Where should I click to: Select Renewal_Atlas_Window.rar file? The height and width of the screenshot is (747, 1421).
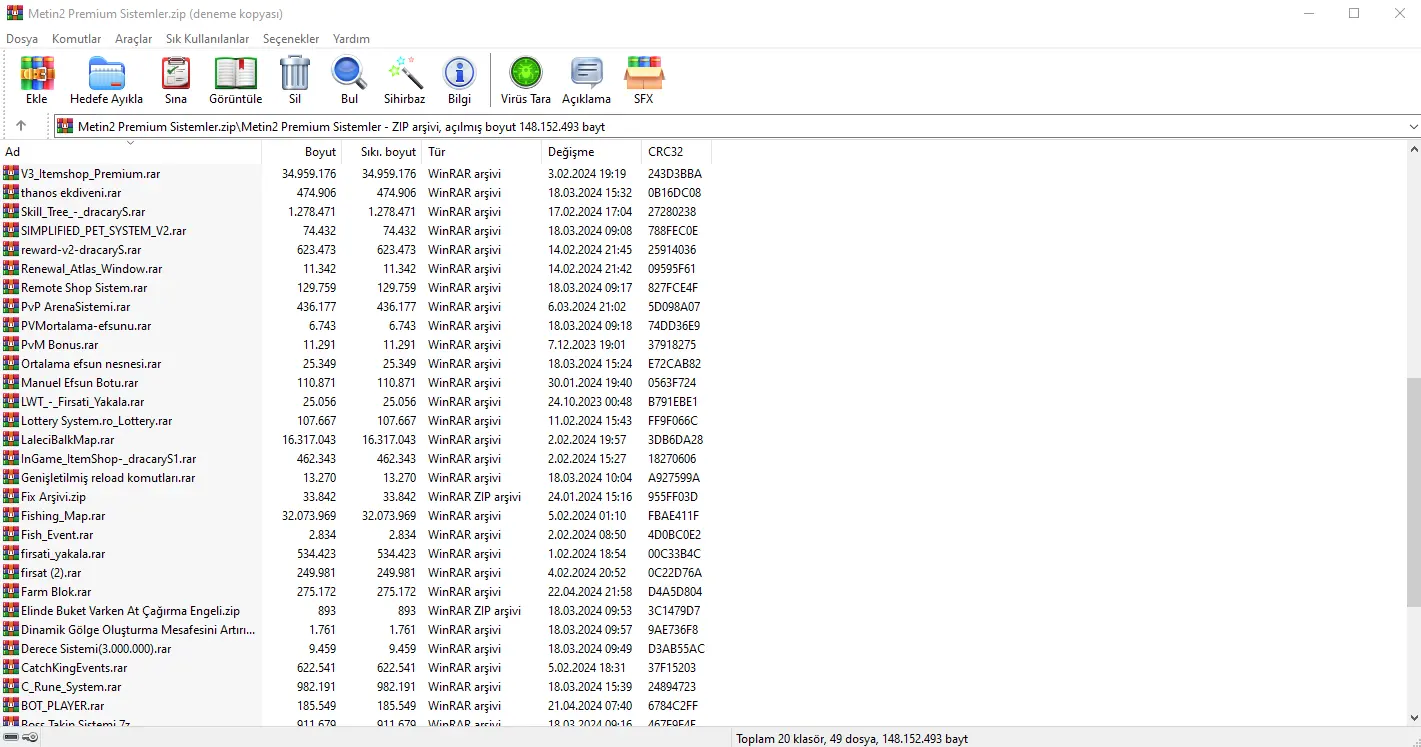[x=92, y=268]
